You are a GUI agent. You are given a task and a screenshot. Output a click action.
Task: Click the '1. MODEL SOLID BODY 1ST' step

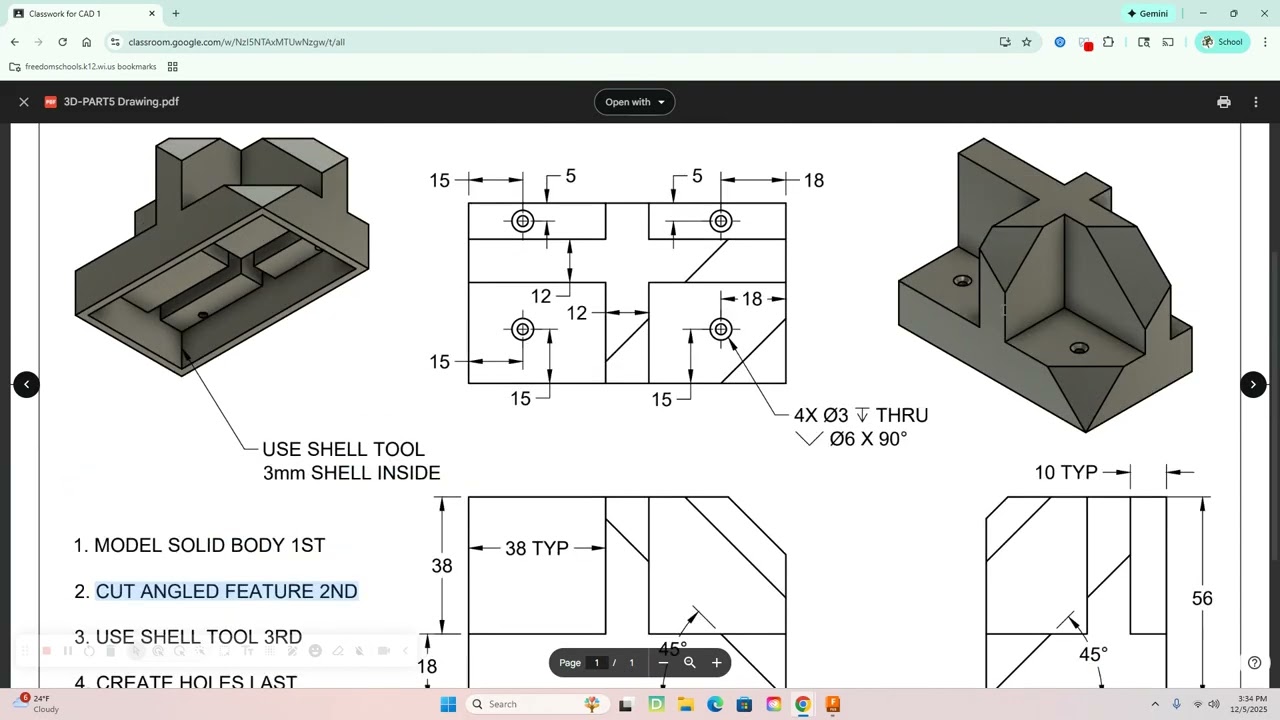199,546
